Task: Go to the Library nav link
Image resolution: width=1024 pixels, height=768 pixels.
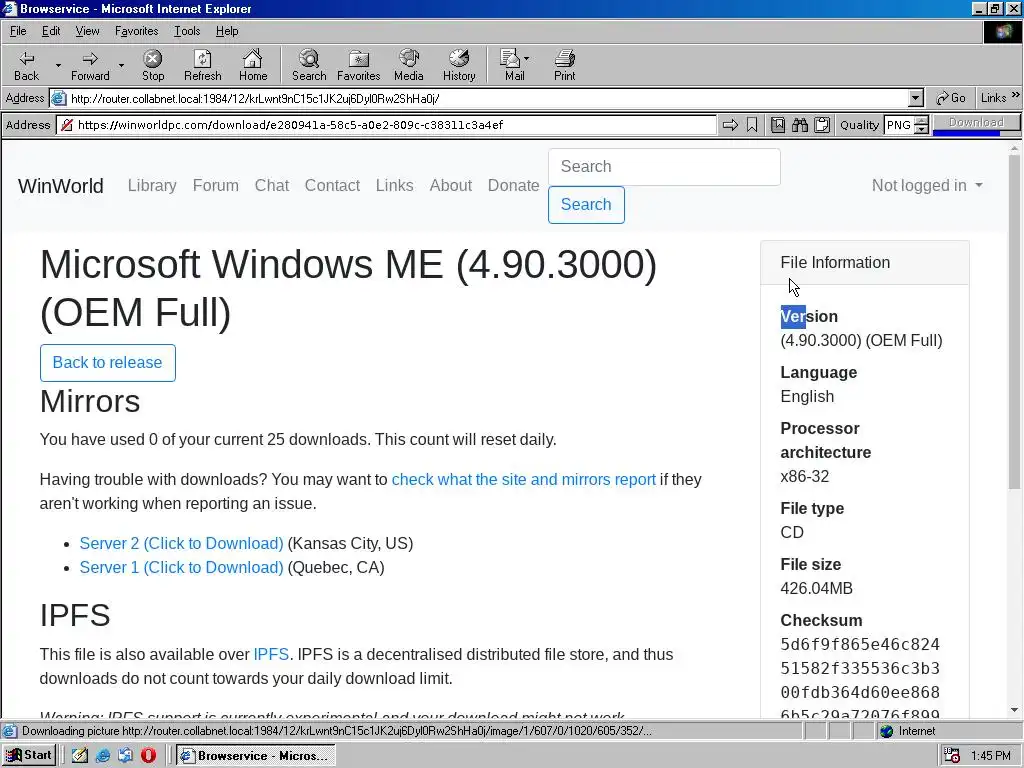Action: pyautogui.click(x=152, y=185)
